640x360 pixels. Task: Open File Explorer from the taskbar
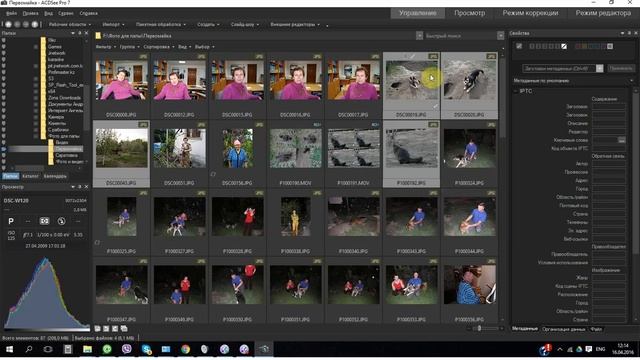coord(87,349)
